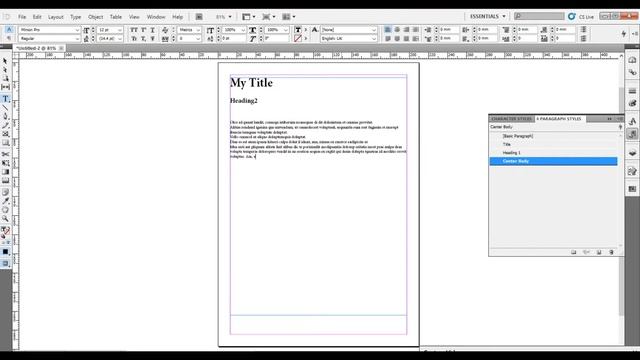Open the Layout menu
The width and height of the screenshot is (640, 360).
pos(56,17)
